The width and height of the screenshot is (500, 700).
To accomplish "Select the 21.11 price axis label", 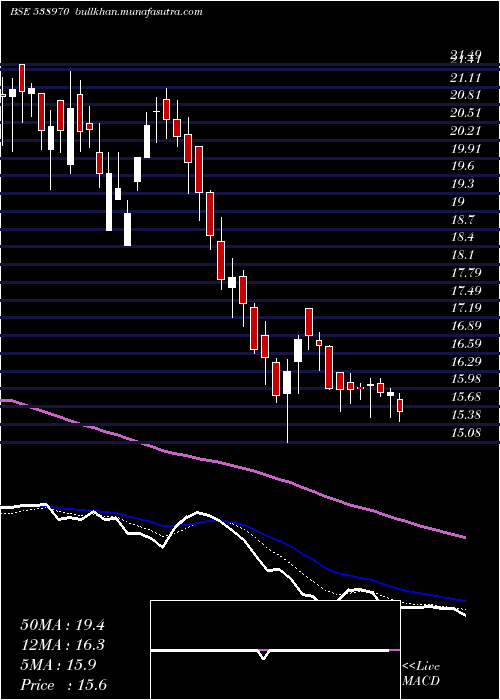I will 465,78.
